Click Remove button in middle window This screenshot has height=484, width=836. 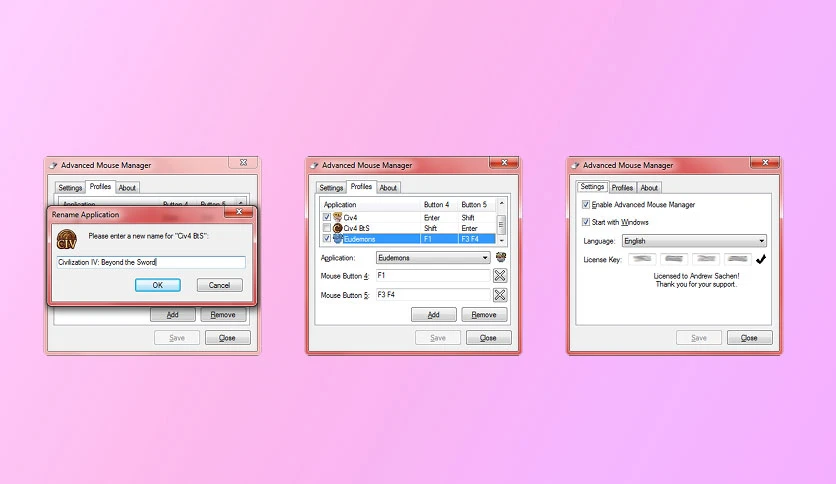(484, 314)
